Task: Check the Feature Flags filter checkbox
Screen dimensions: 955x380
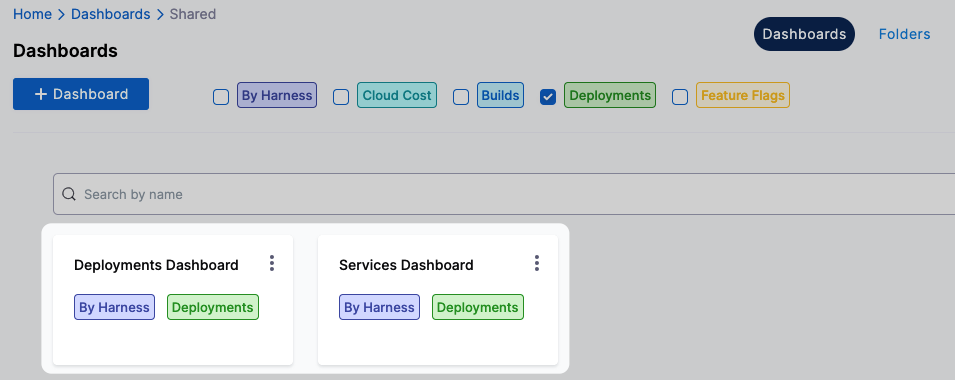Action: tap(680, 96)
